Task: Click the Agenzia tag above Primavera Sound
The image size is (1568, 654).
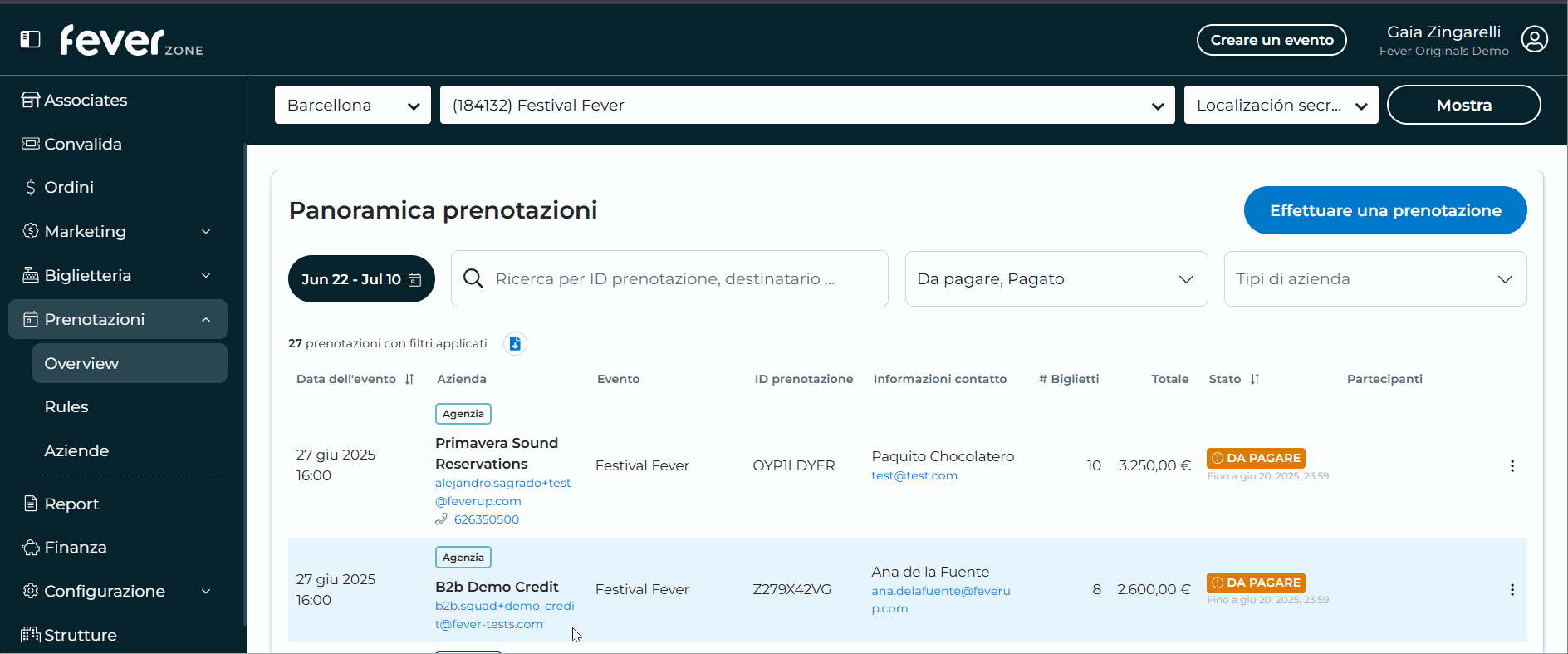Action: point(463,414)
